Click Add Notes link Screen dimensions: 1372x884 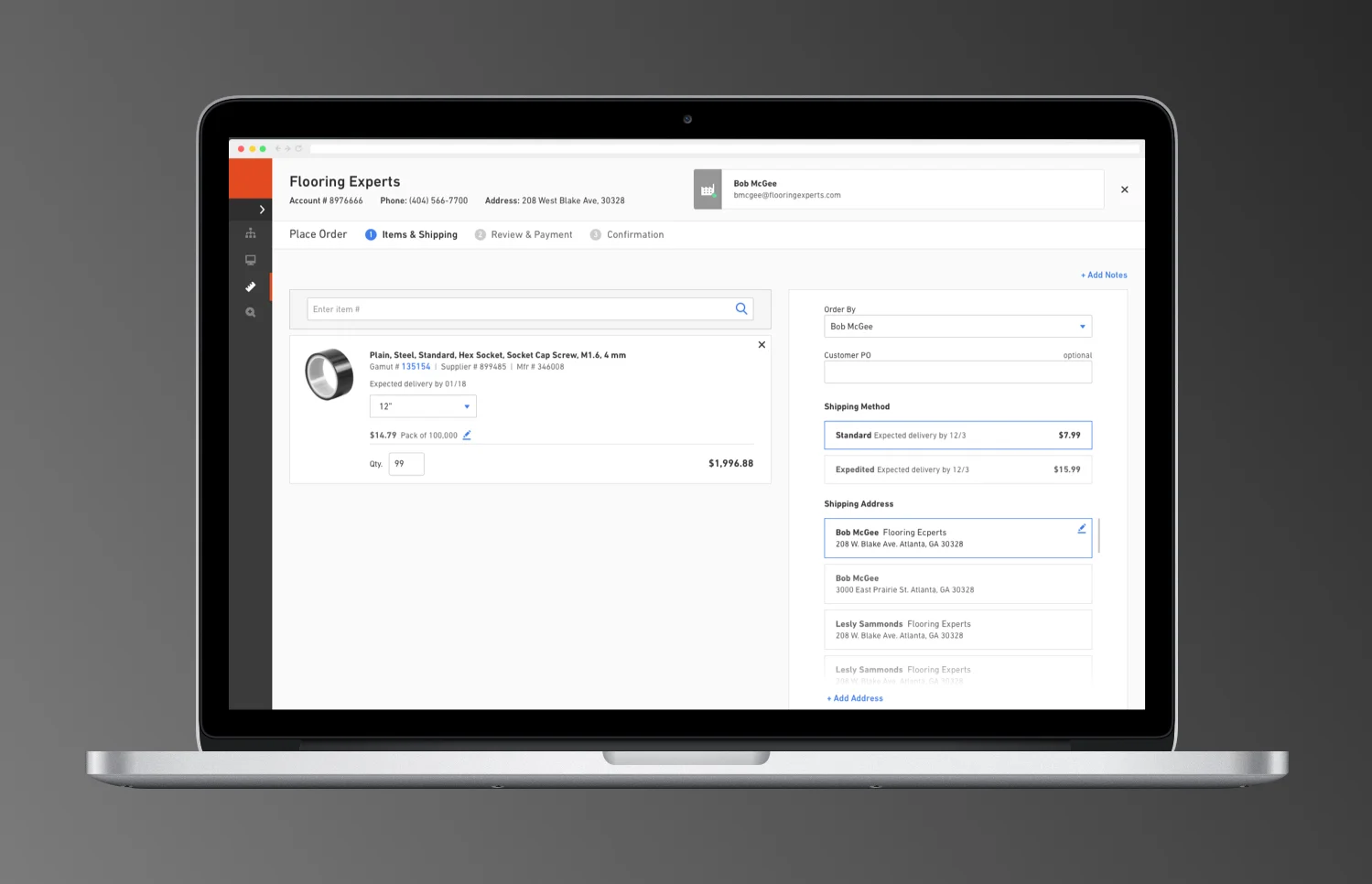pos(1104,275)
